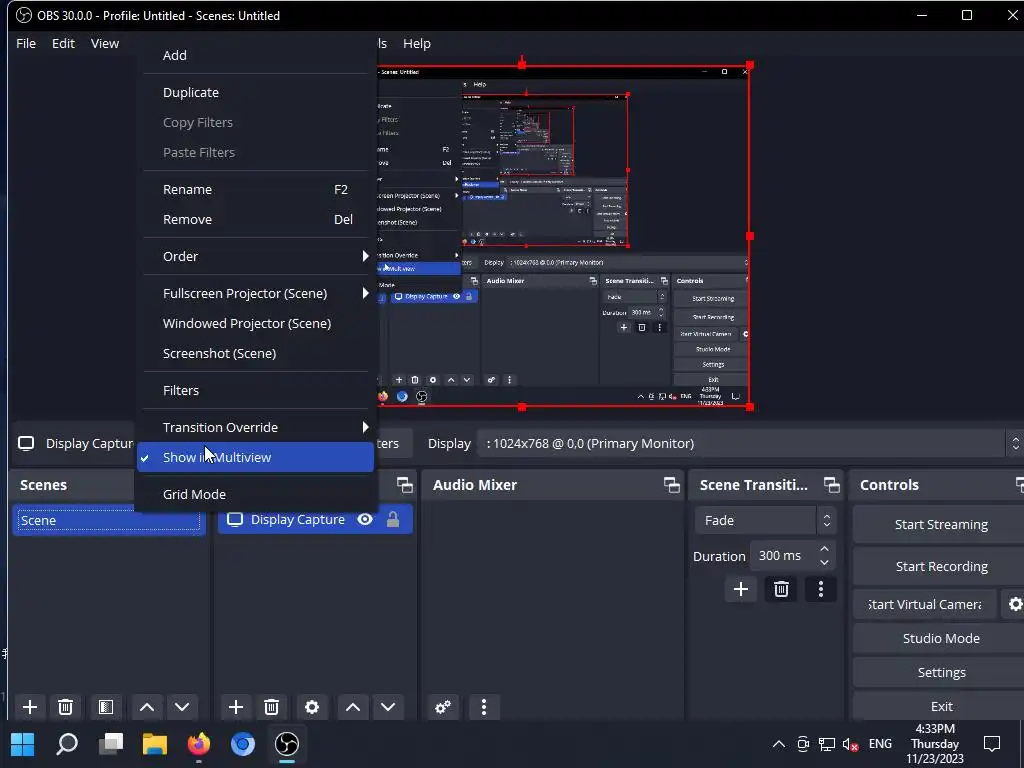Add a scene transition with plus icon
Screen dimensions: 1024x768
pyautogui.click(x=741, y=589)
